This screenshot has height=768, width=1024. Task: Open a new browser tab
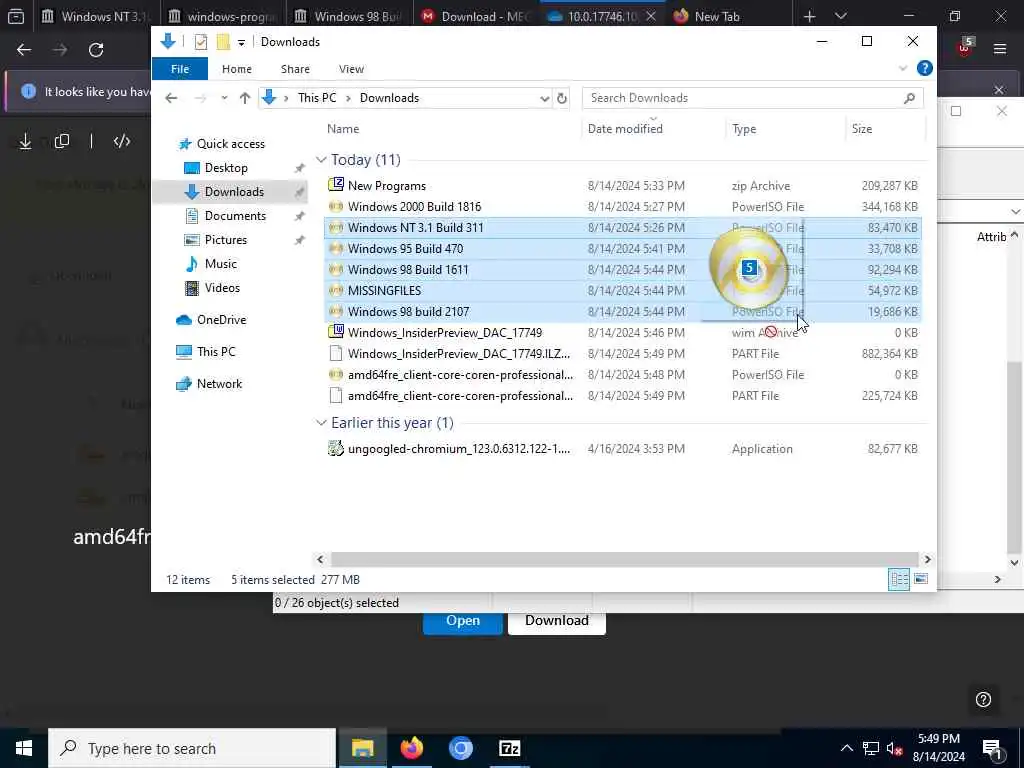809,16
